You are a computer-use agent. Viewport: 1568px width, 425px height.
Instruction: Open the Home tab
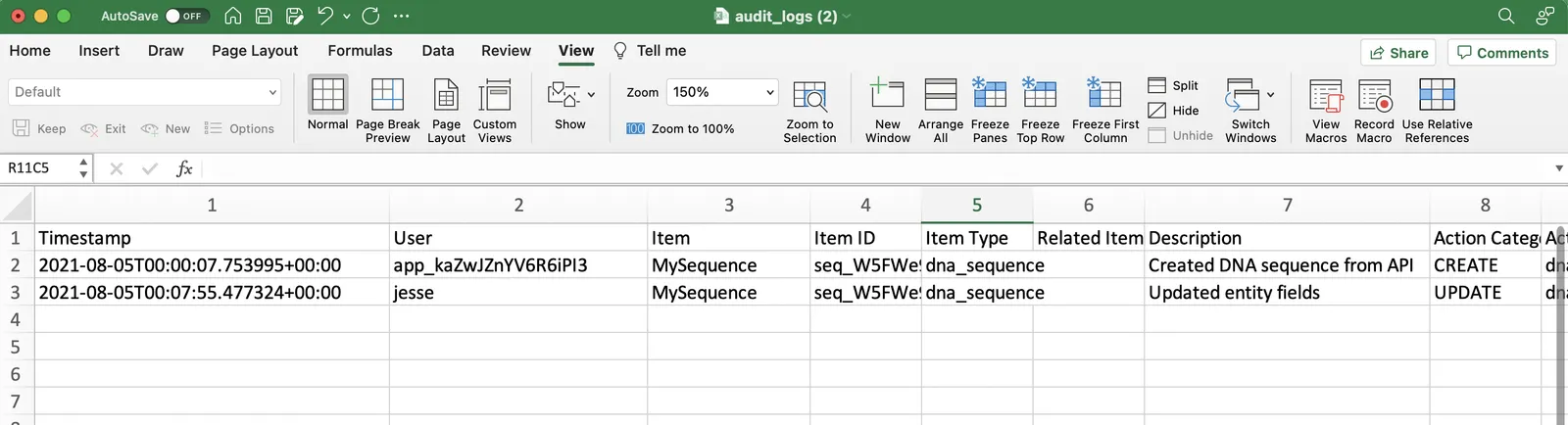click(x=30, y=51)
